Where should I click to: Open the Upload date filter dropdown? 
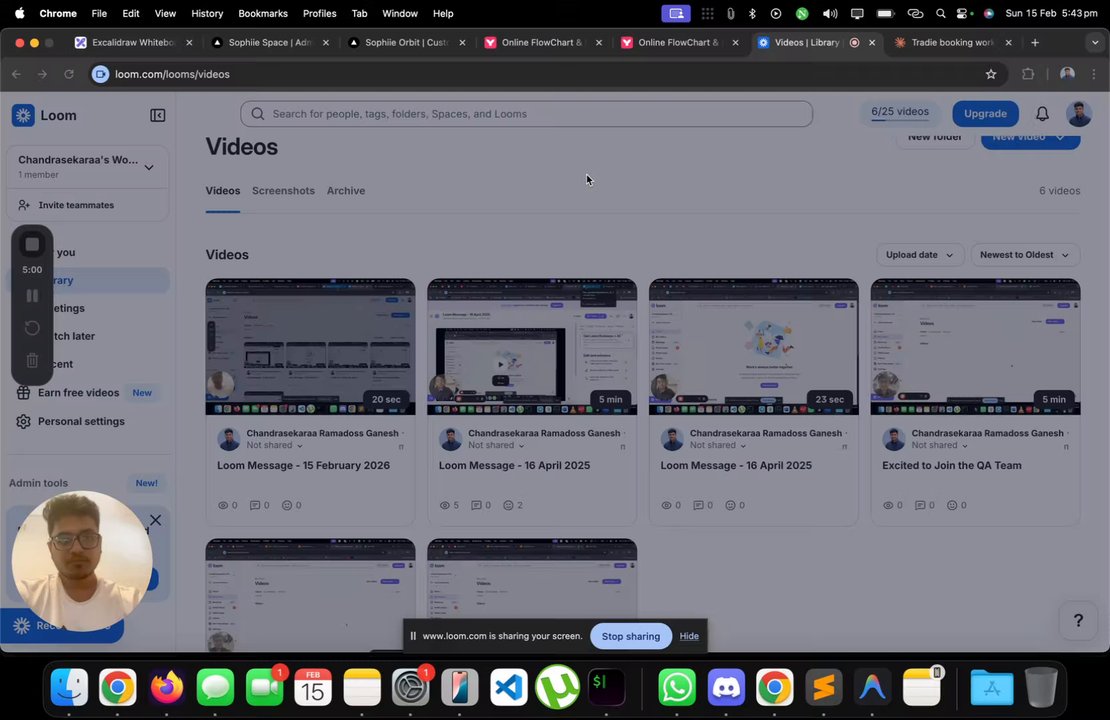[x=919, y=255]
